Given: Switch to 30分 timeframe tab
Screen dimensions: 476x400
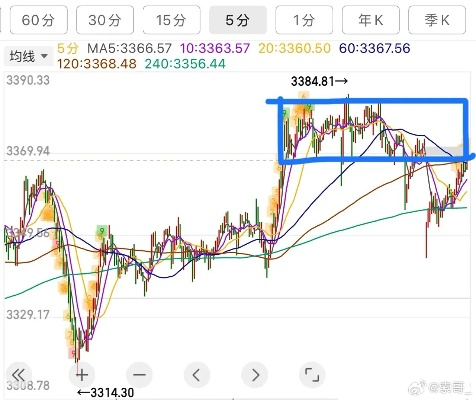Looking at the screenshot, I should (x=105, y=20).
